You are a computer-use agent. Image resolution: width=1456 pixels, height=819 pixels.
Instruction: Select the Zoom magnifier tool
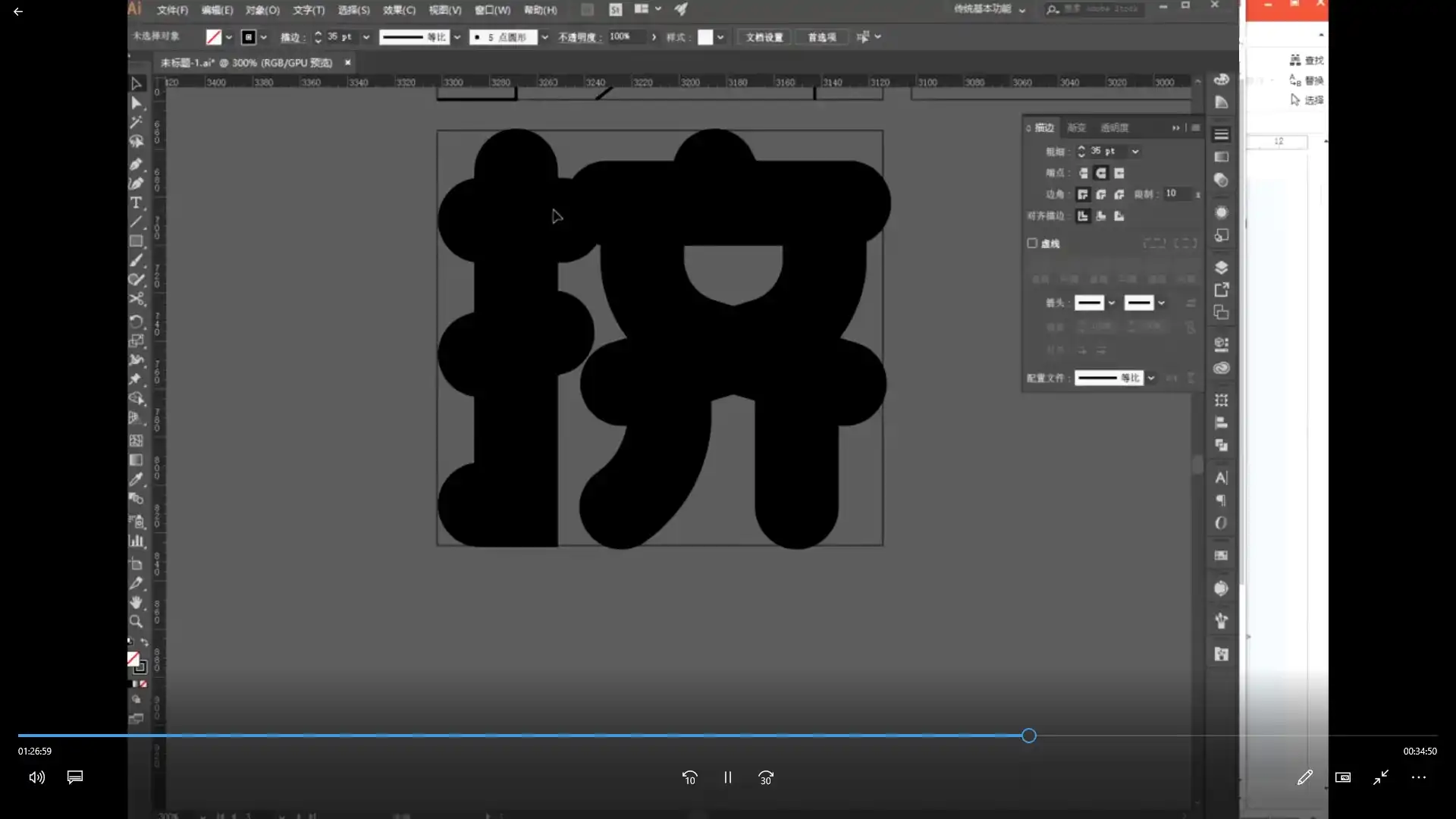click(136, 622)
